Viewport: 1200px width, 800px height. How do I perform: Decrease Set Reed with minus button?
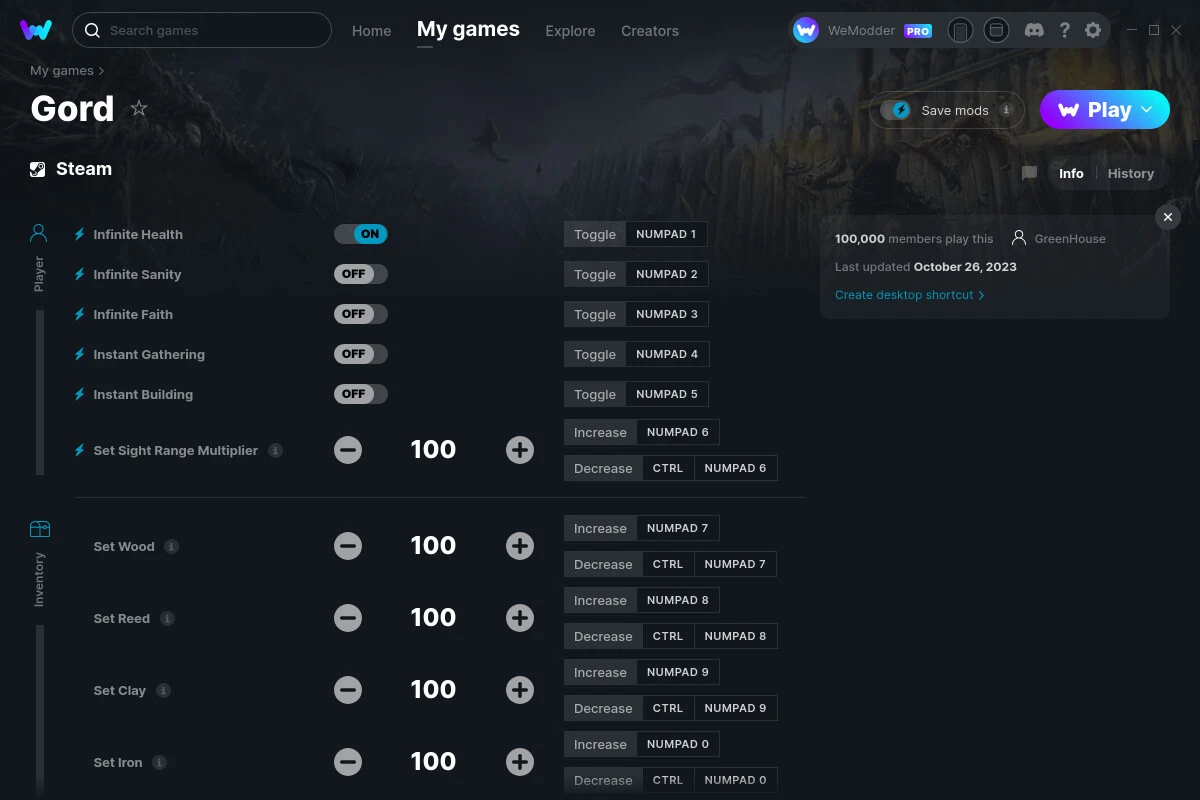[348, 618]
